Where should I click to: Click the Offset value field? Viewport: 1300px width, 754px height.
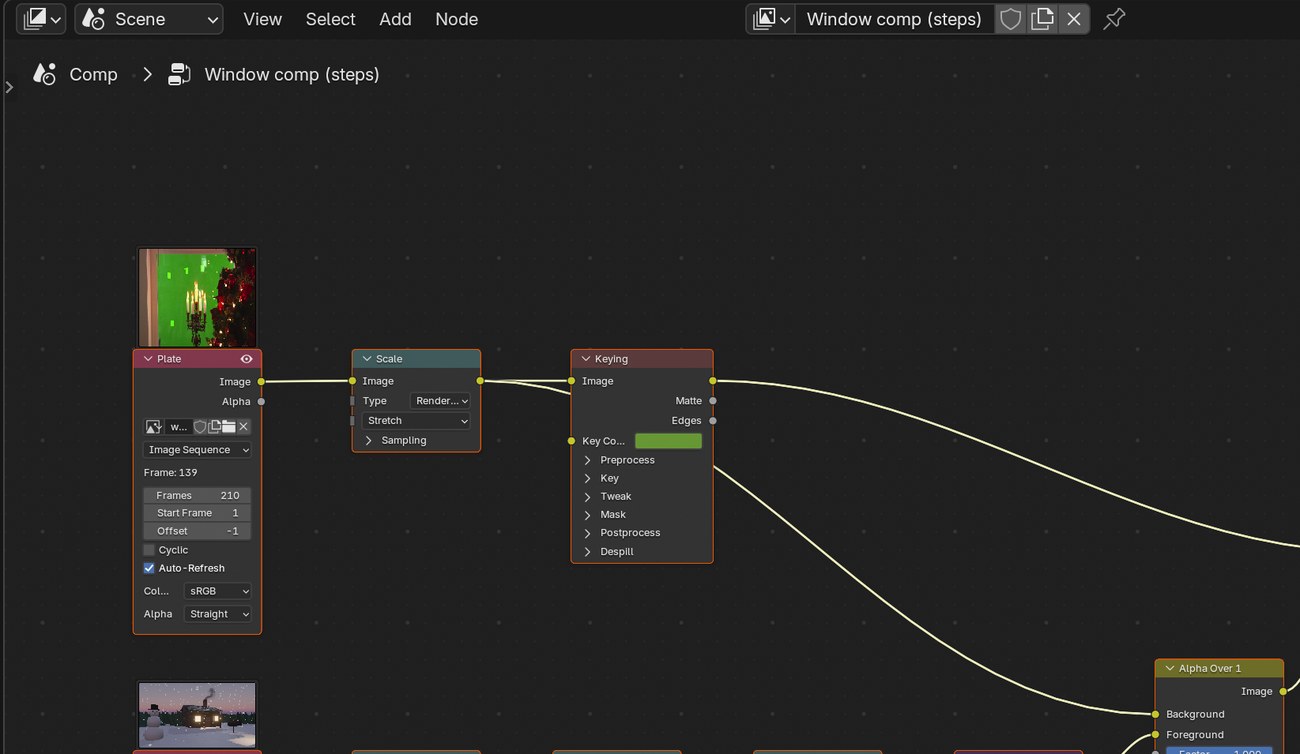click(x=197, y=531)
